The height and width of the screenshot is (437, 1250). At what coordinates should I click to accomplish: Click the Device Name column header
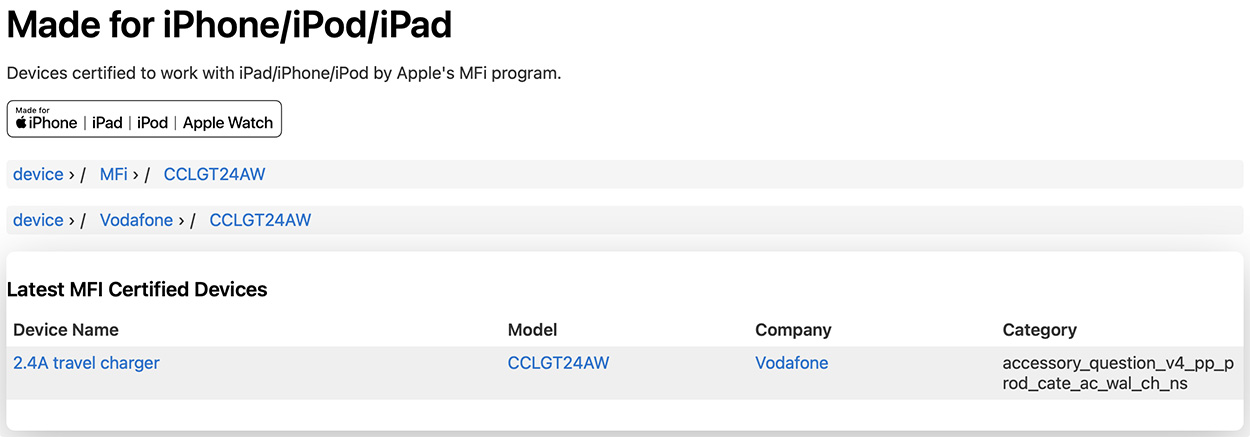(x=66, y=330)
